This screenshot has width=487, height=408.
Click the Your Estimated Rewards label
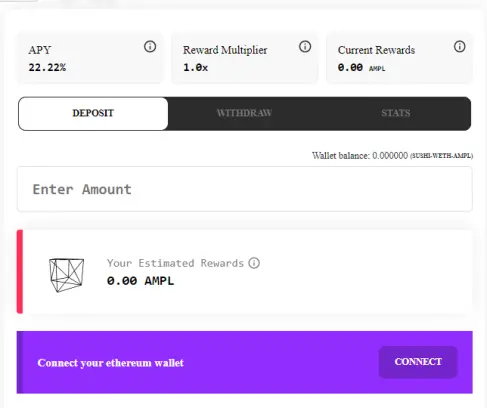point(175,263)
